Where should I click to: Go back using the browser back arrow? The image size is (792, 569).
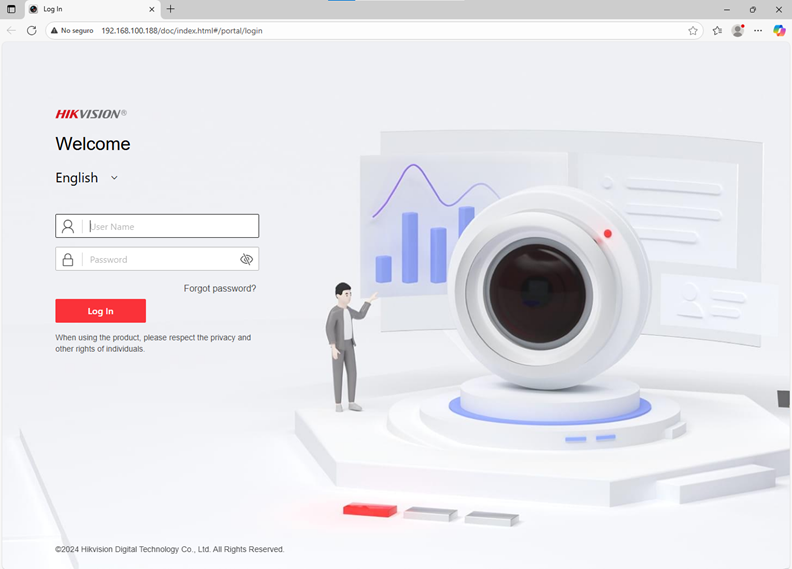coord(11,31)
